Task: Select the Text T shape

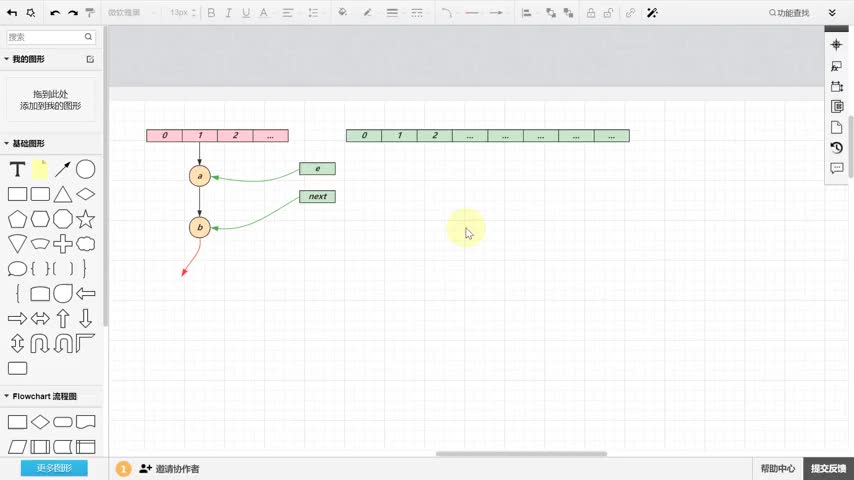Action: coord(17,169)
